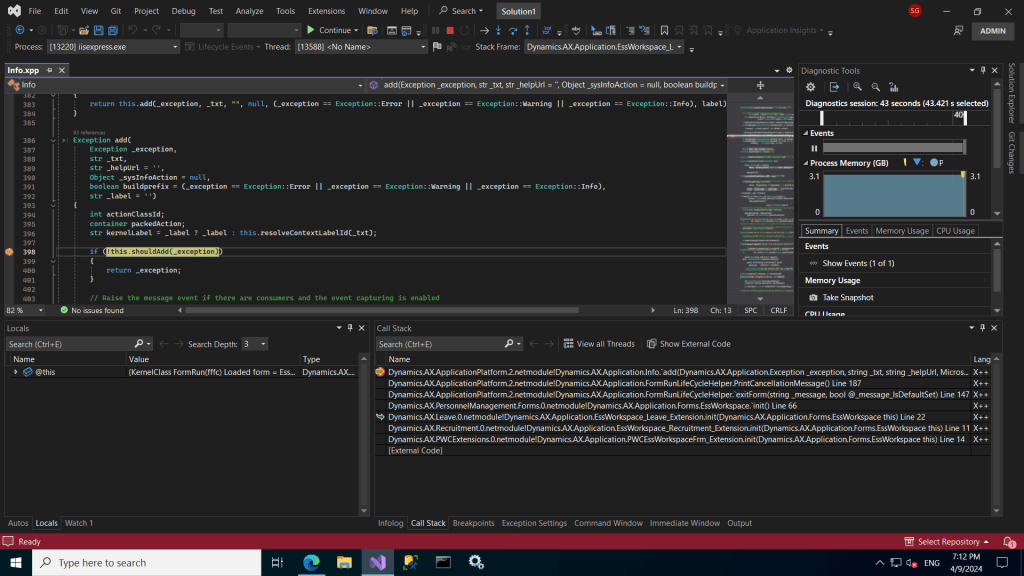The height and width of the screenshot is (576, 1024).
Task: Open the Debug menu
Action: point(183,11)
